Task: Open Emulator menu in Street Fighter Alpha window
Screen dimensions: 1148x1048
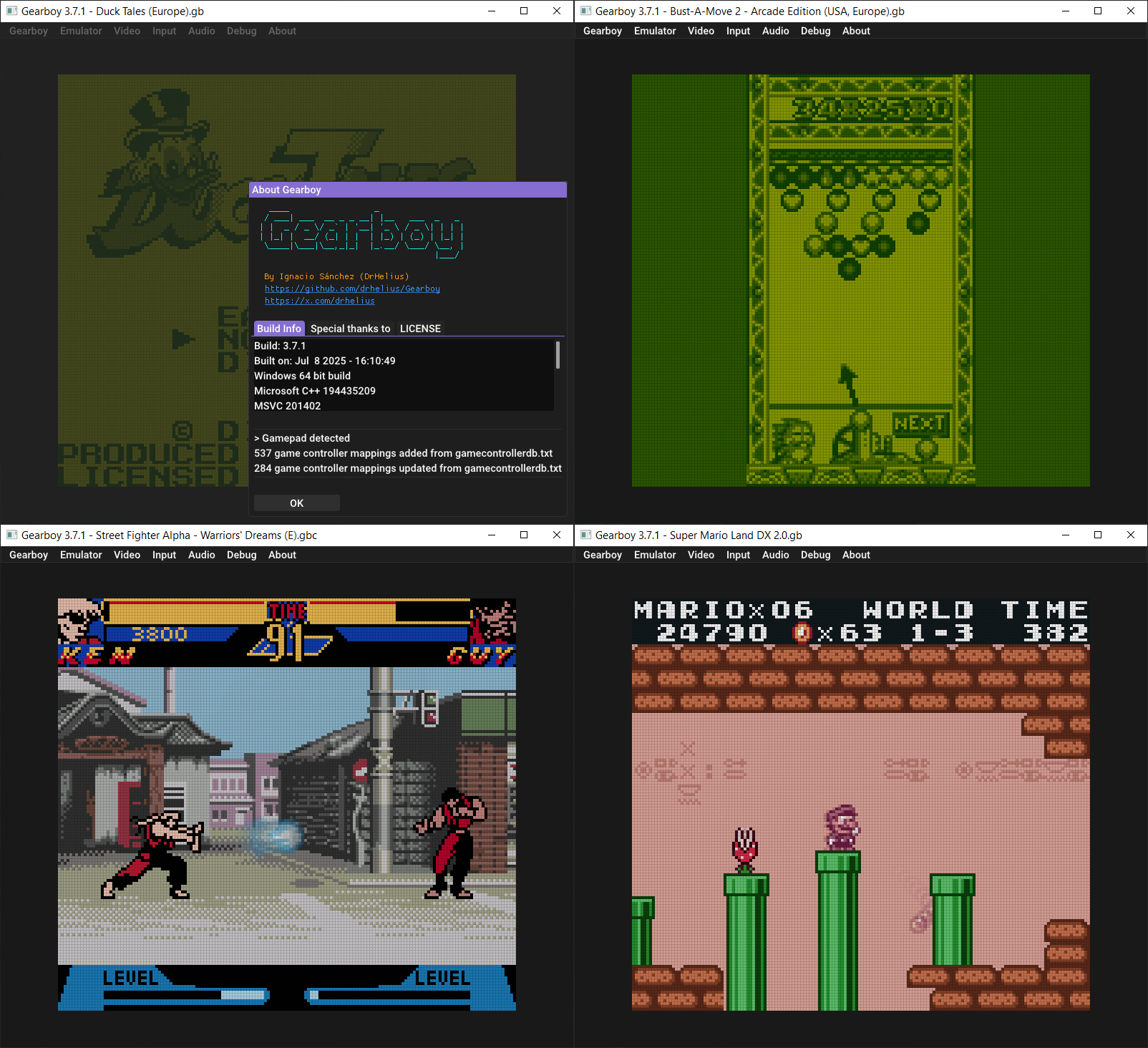Action: point(81,555)
